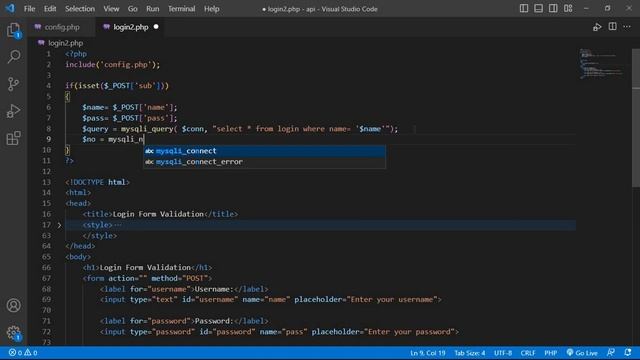Viewport: 640px width, 360px height.
Task: Click the unsaved dot on login2.php tab
Action: click(156, 27)
